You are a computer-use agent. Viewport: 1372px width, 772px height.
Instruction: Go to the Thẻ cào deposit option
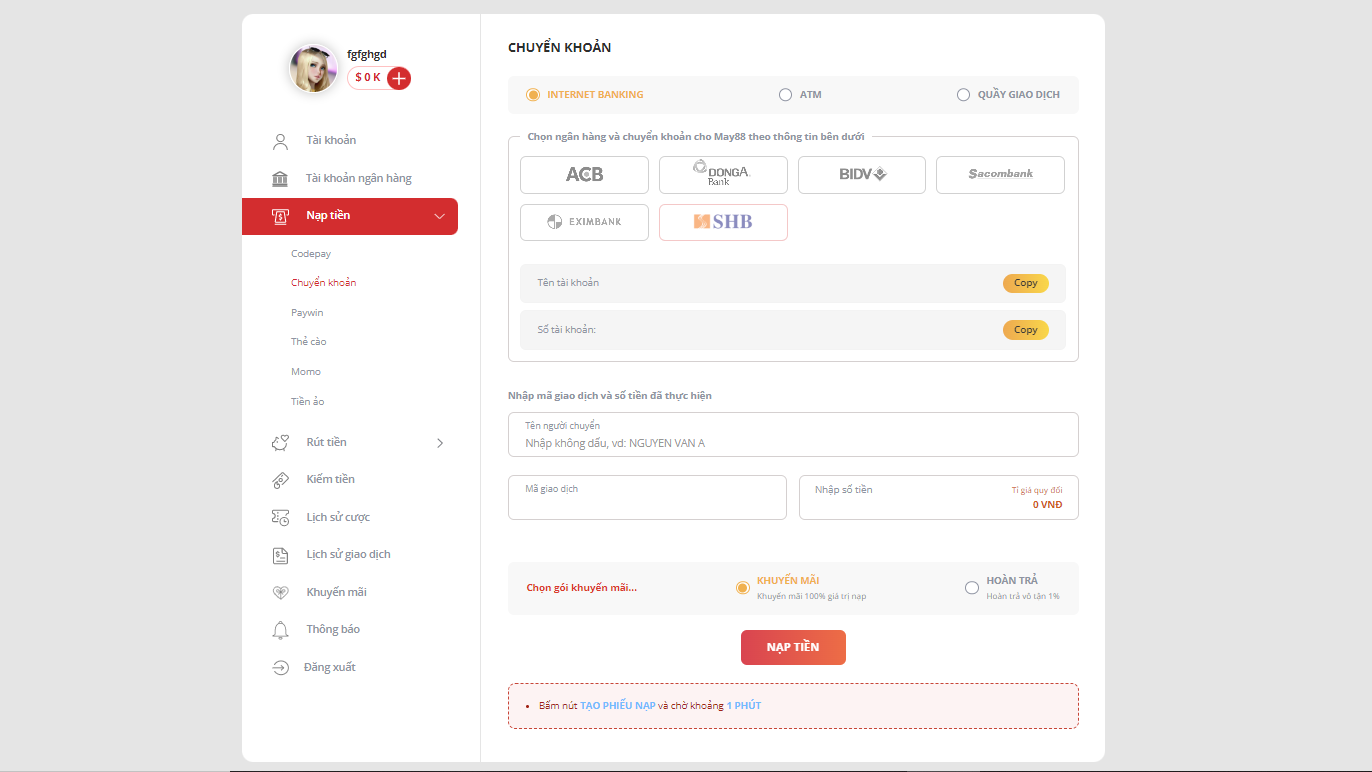pyautogui.click(x=309, y=342)
